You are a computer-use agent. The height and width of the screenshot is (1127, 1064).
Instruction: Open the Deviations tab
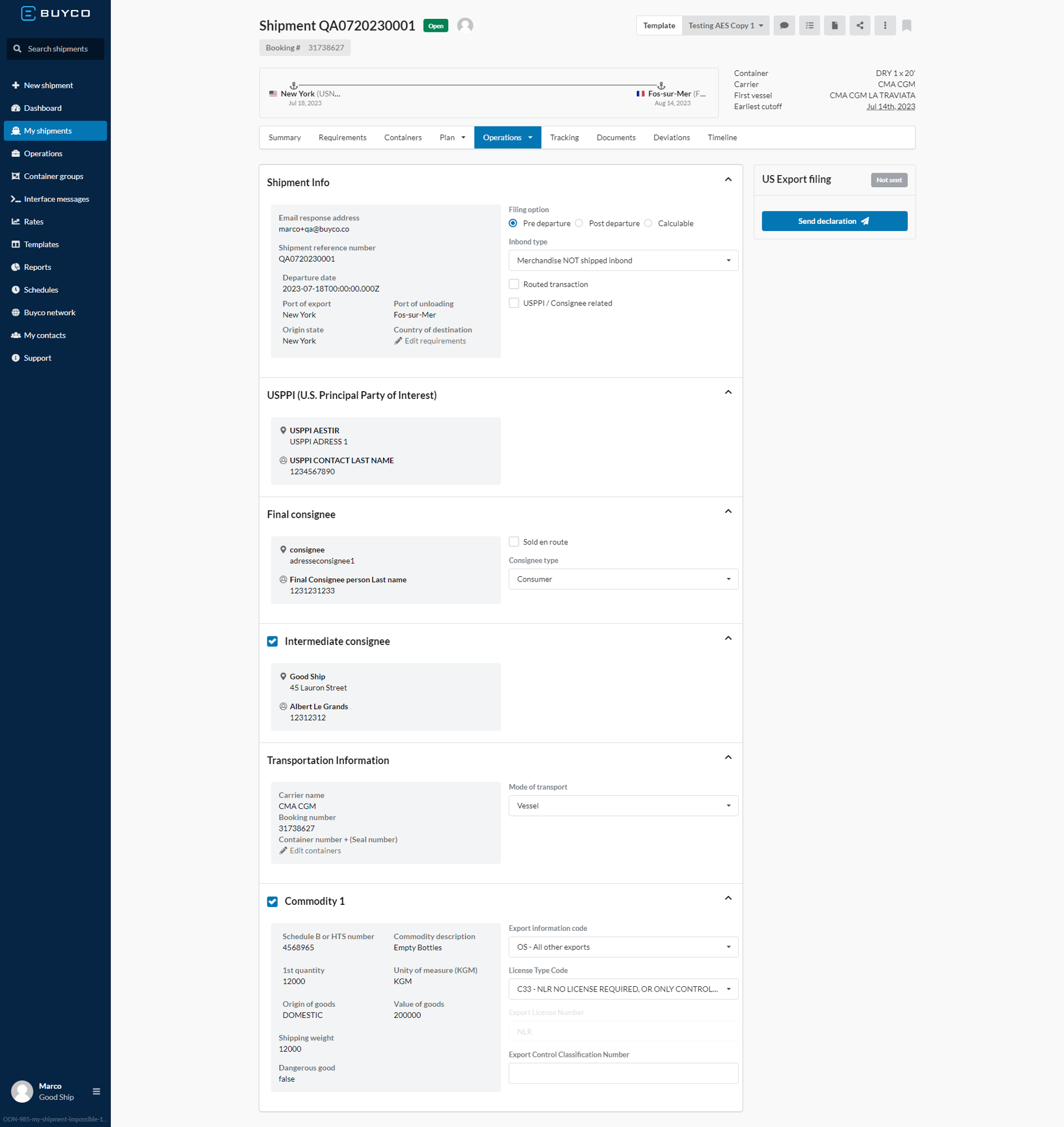671,137
